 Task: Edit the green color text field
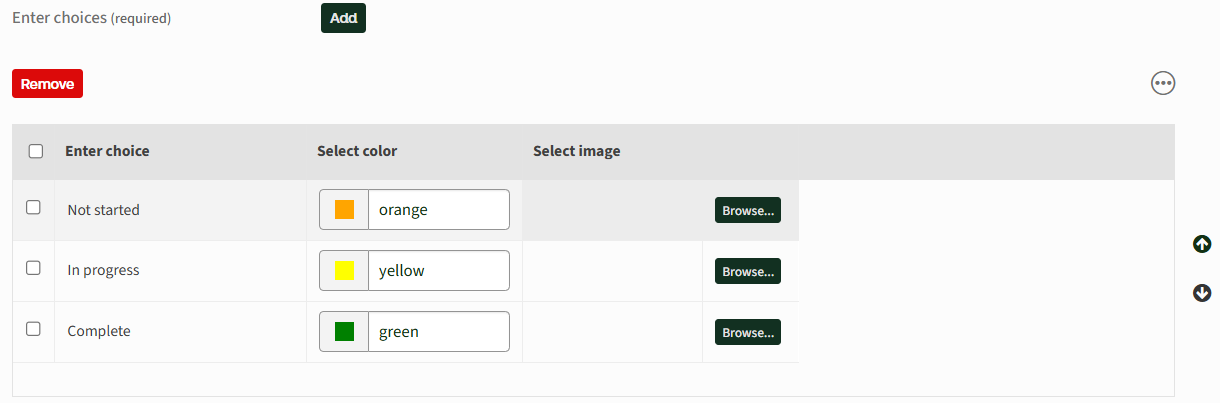coord(438,332)
